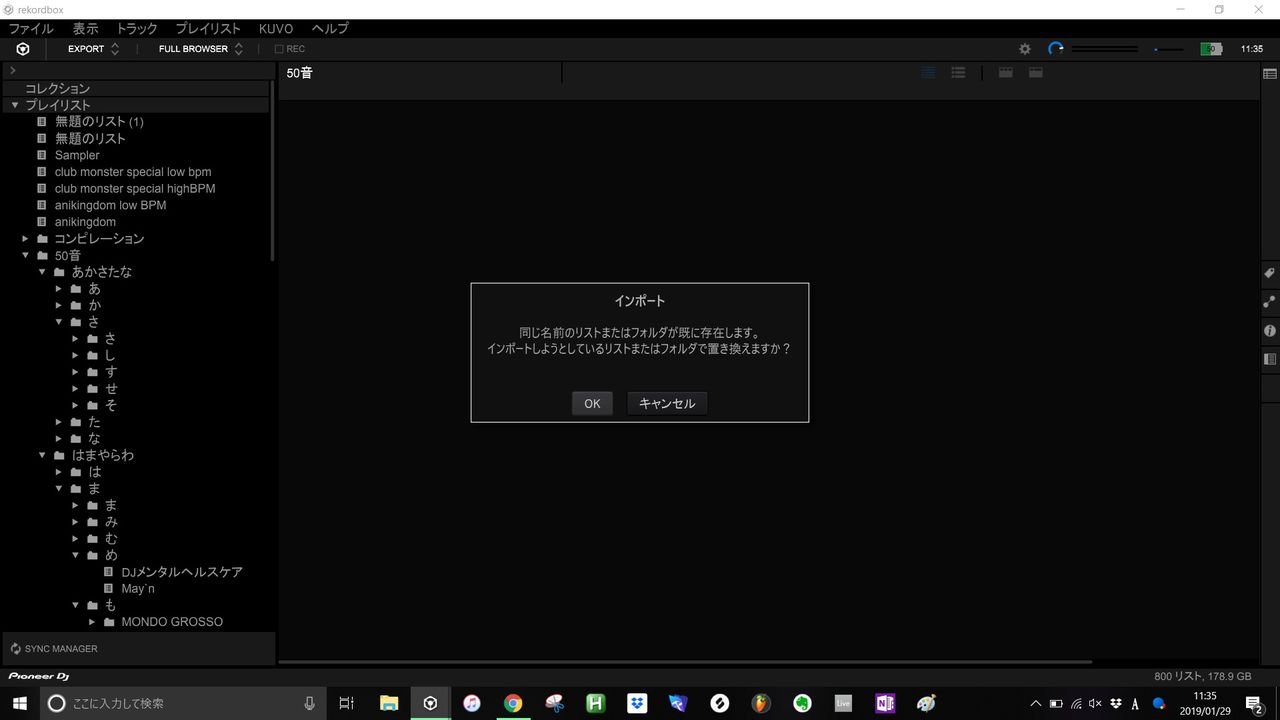
Task: Open iTunes from the taskbar
Action: pyautogui.click(x=472, y=703)
